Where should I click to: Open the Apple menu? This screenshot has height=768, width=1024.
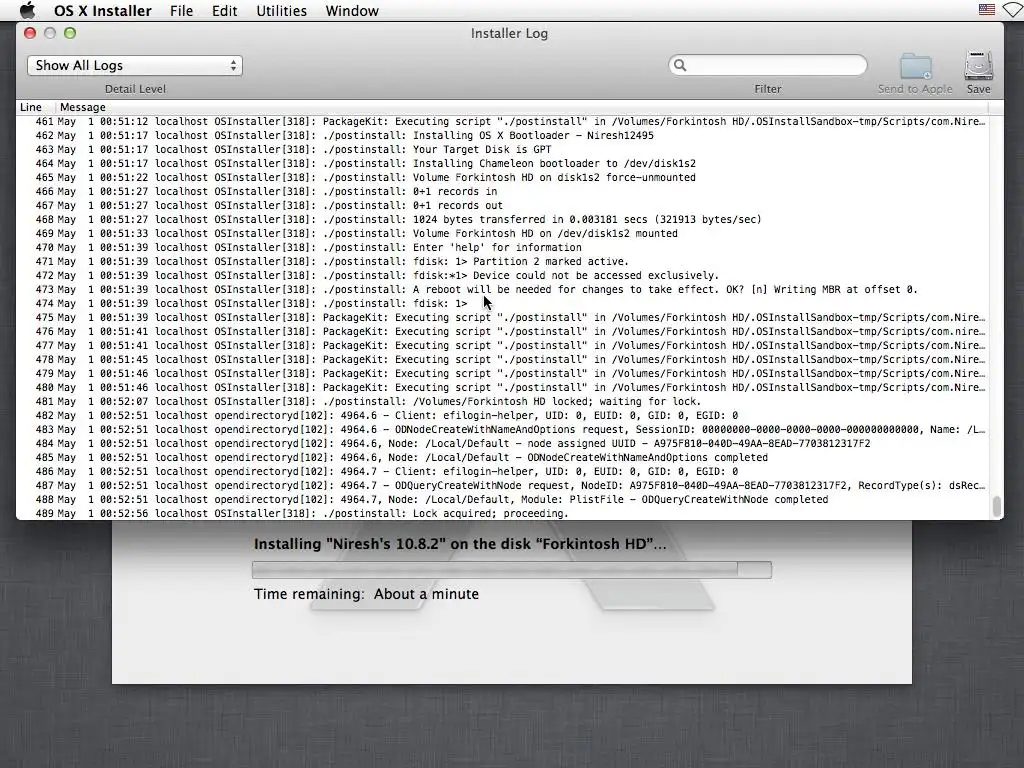(x=27, y=10)
